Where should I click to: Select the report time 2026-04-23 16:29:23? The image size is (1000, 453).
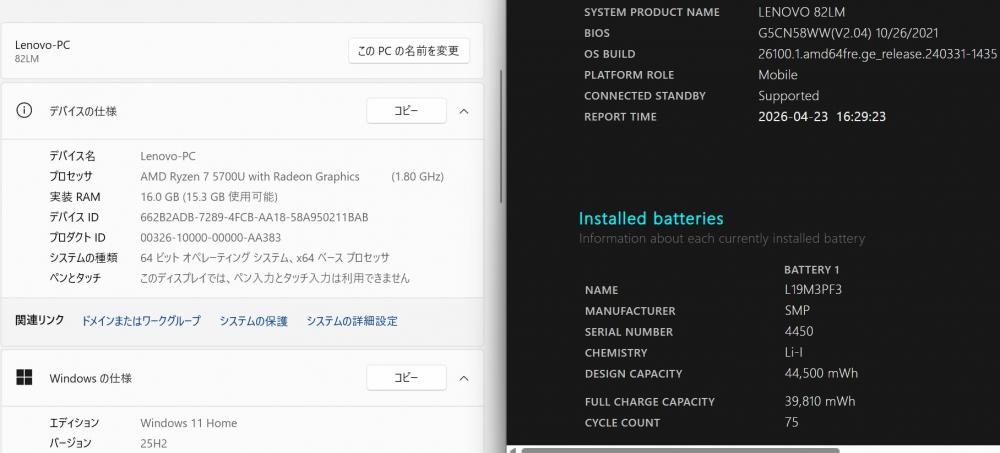pos(822,117)
